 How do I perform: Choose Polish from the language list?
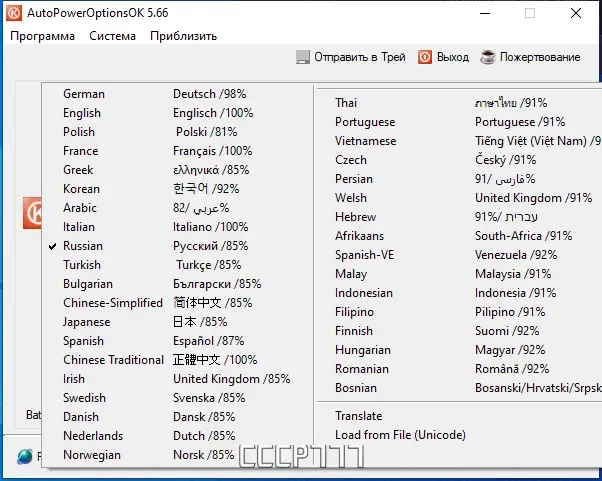tap(178, 132)
